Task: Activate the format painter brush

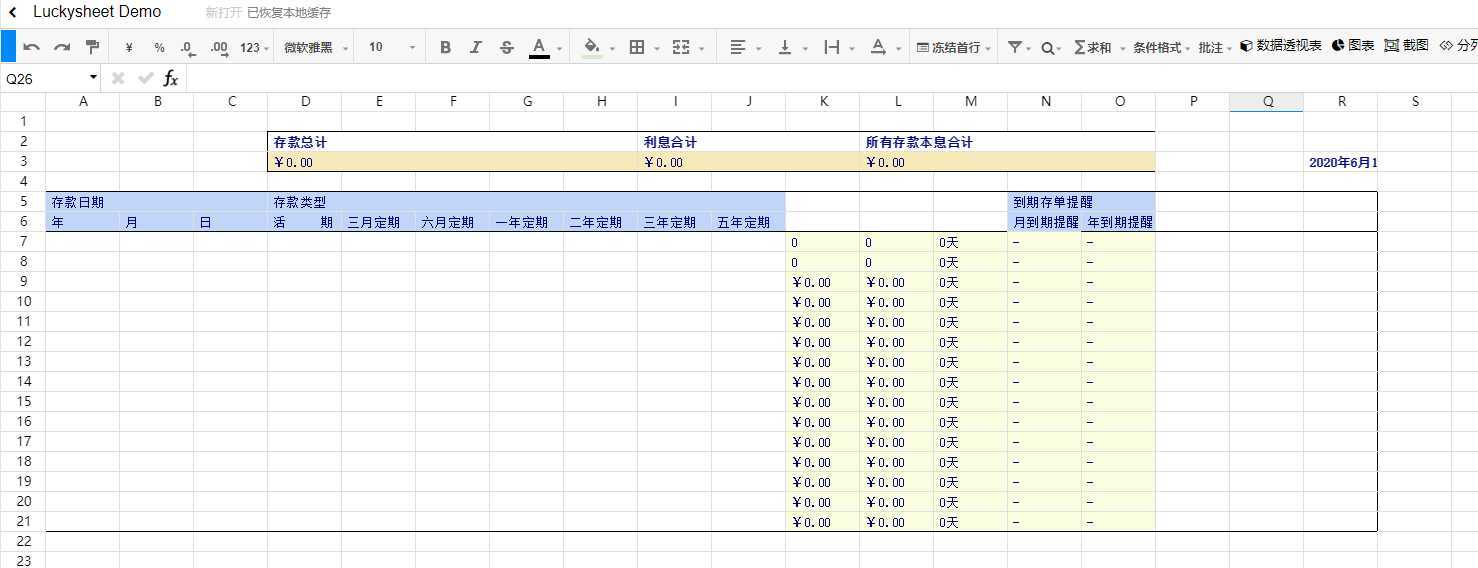Action: tap(92, 47)
